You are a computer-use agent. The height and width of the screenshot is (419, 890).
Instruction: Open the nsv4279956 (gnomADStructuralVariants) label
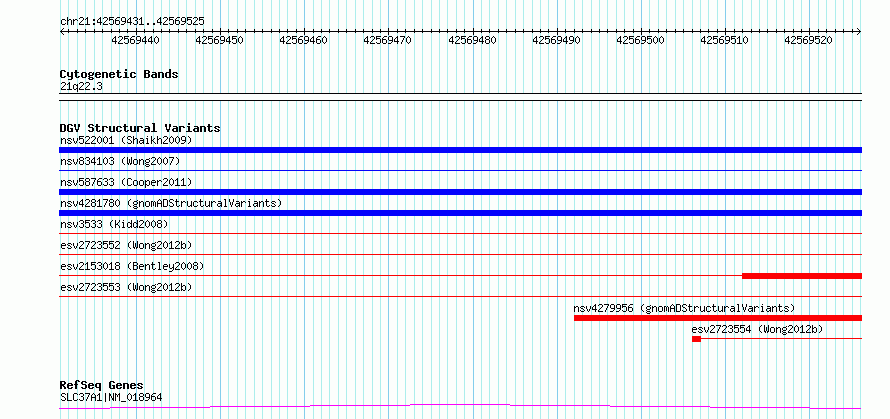[x=684, y=308]
